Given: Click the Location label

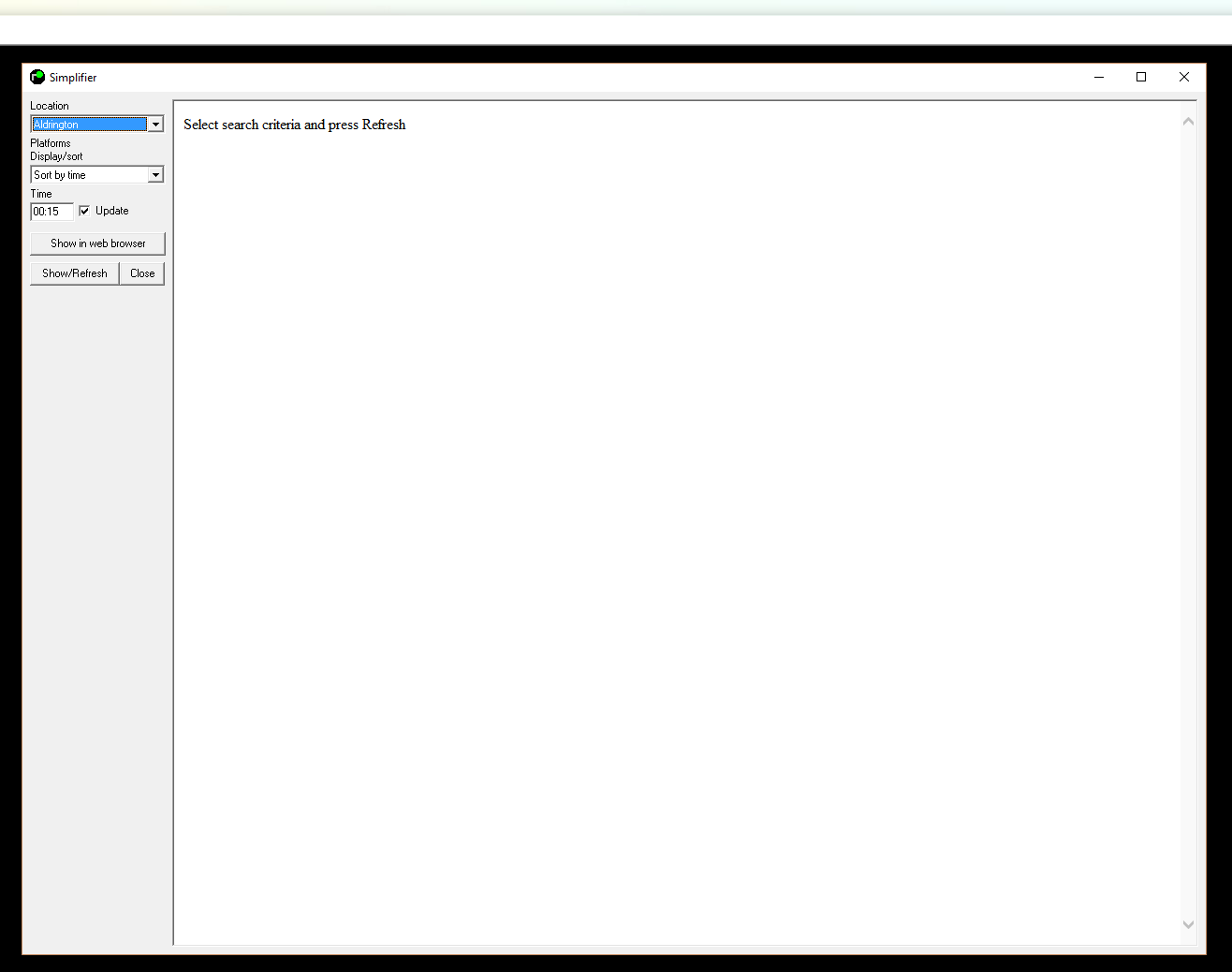Looking at the screenshot, I should [50, 106].
